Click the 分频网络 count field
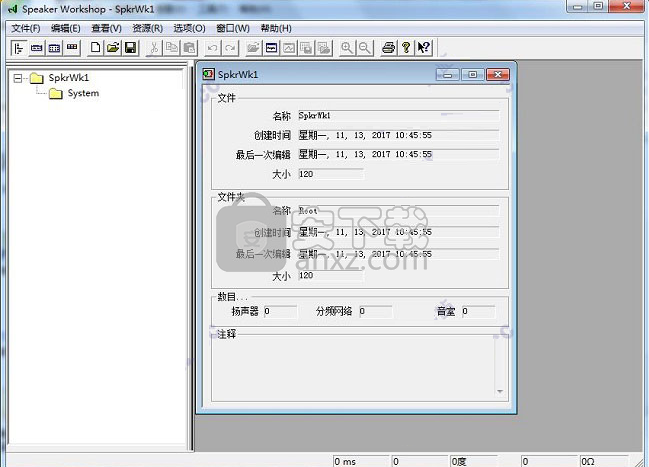 pyautogui.click(x=375, y=311)
